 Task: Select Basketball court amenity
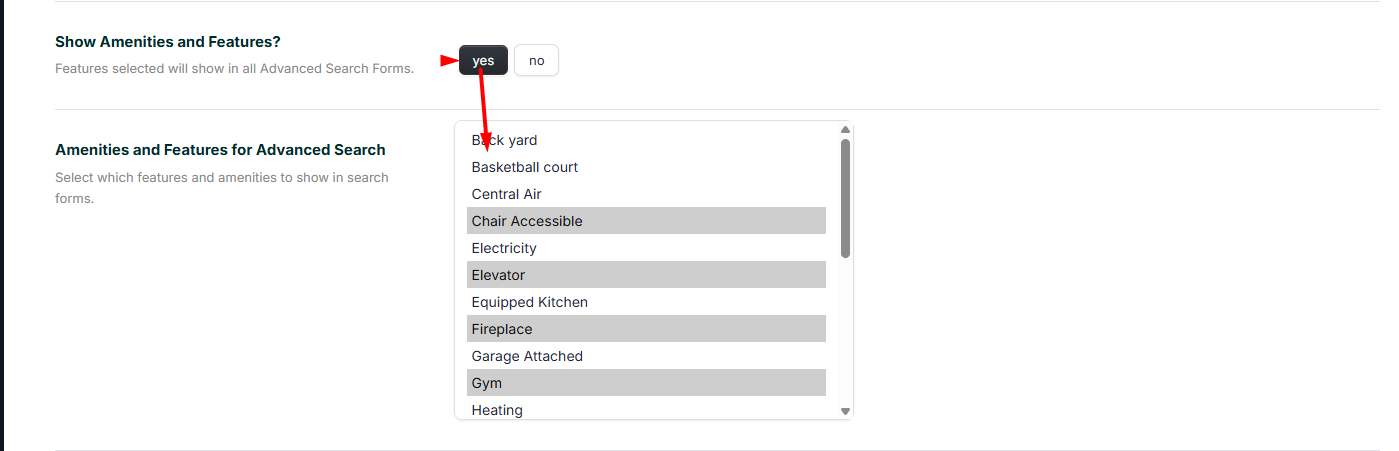525,167
